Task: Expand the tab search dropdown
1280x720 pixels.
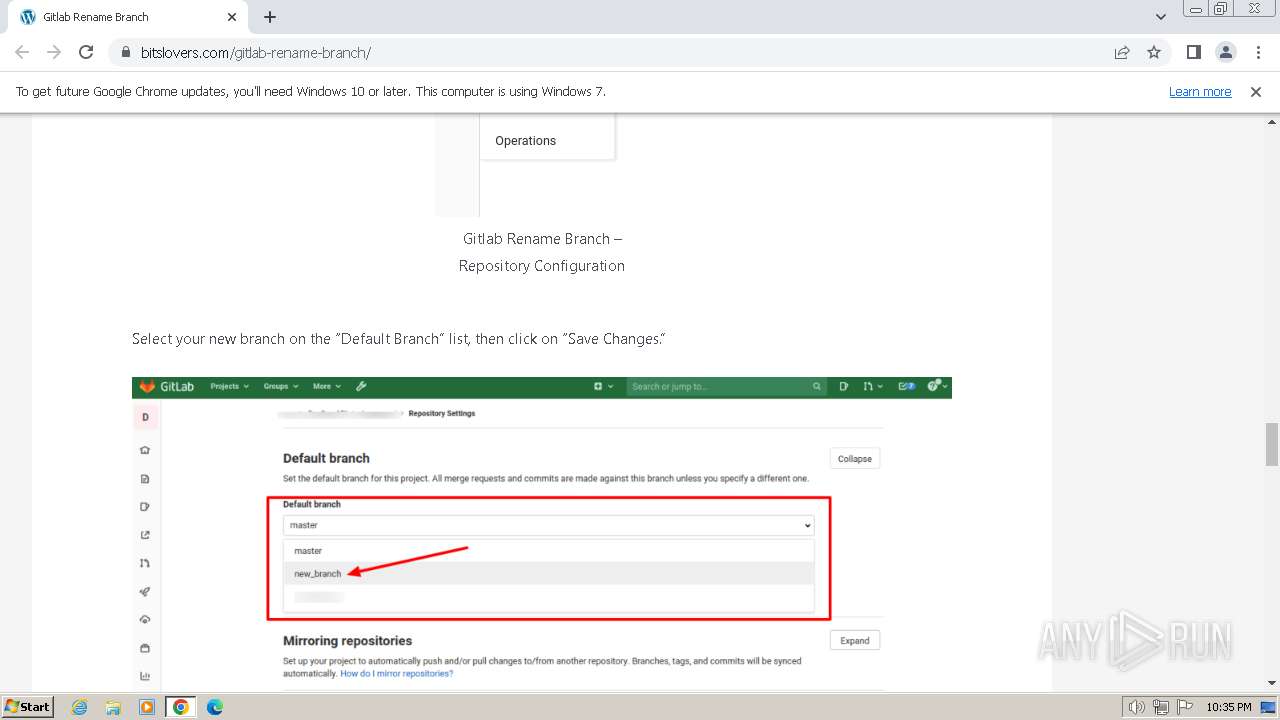Action: pos(1161,17)
